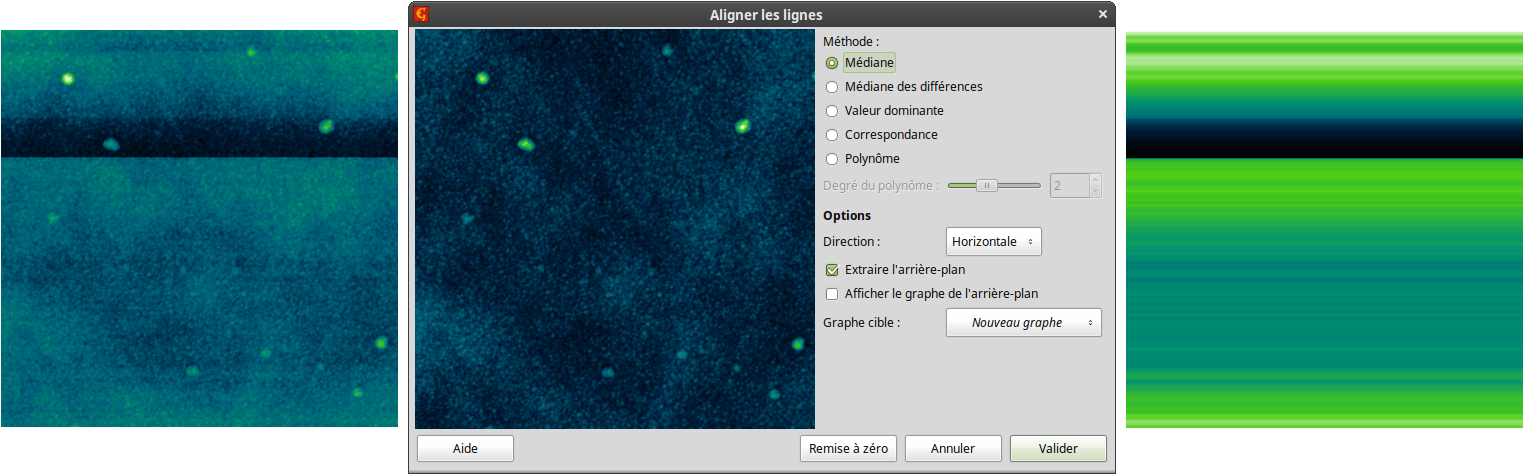Decrease polynomial degree with down arrow
The image size is (1524, 475).
tap(1095, 191)
